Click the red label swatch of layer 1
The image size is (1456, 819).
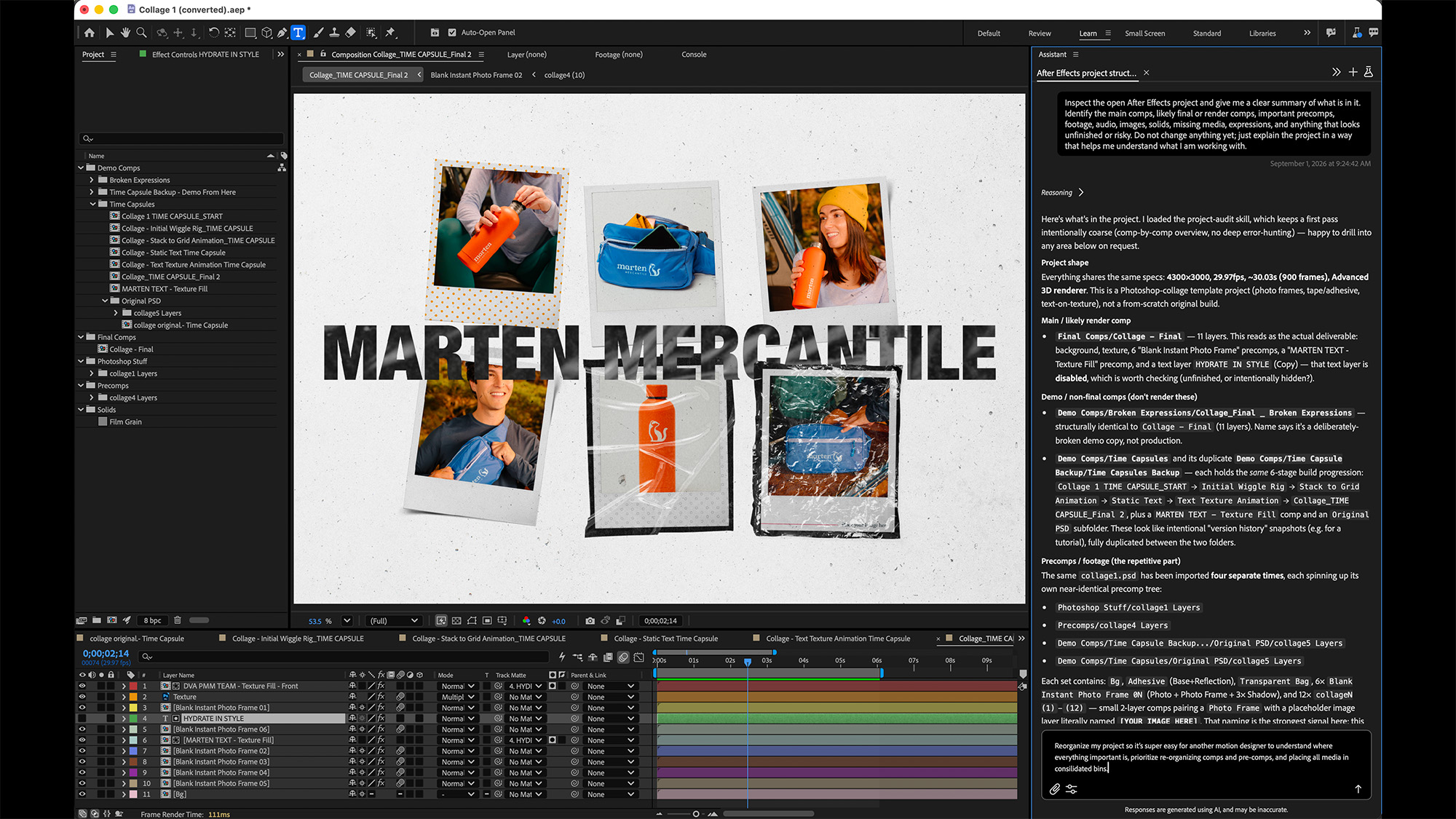133,686
